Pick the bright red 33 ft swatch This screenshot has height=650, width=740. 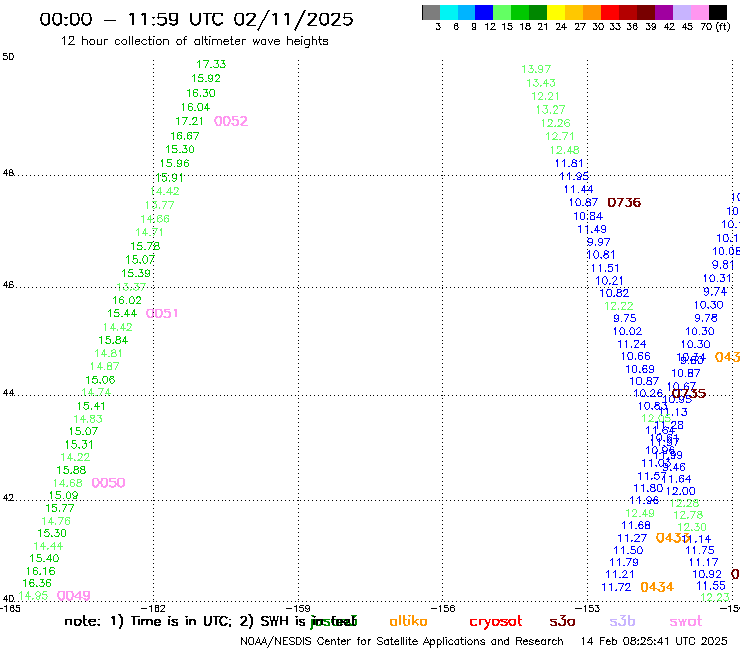[x=610, y=12]
